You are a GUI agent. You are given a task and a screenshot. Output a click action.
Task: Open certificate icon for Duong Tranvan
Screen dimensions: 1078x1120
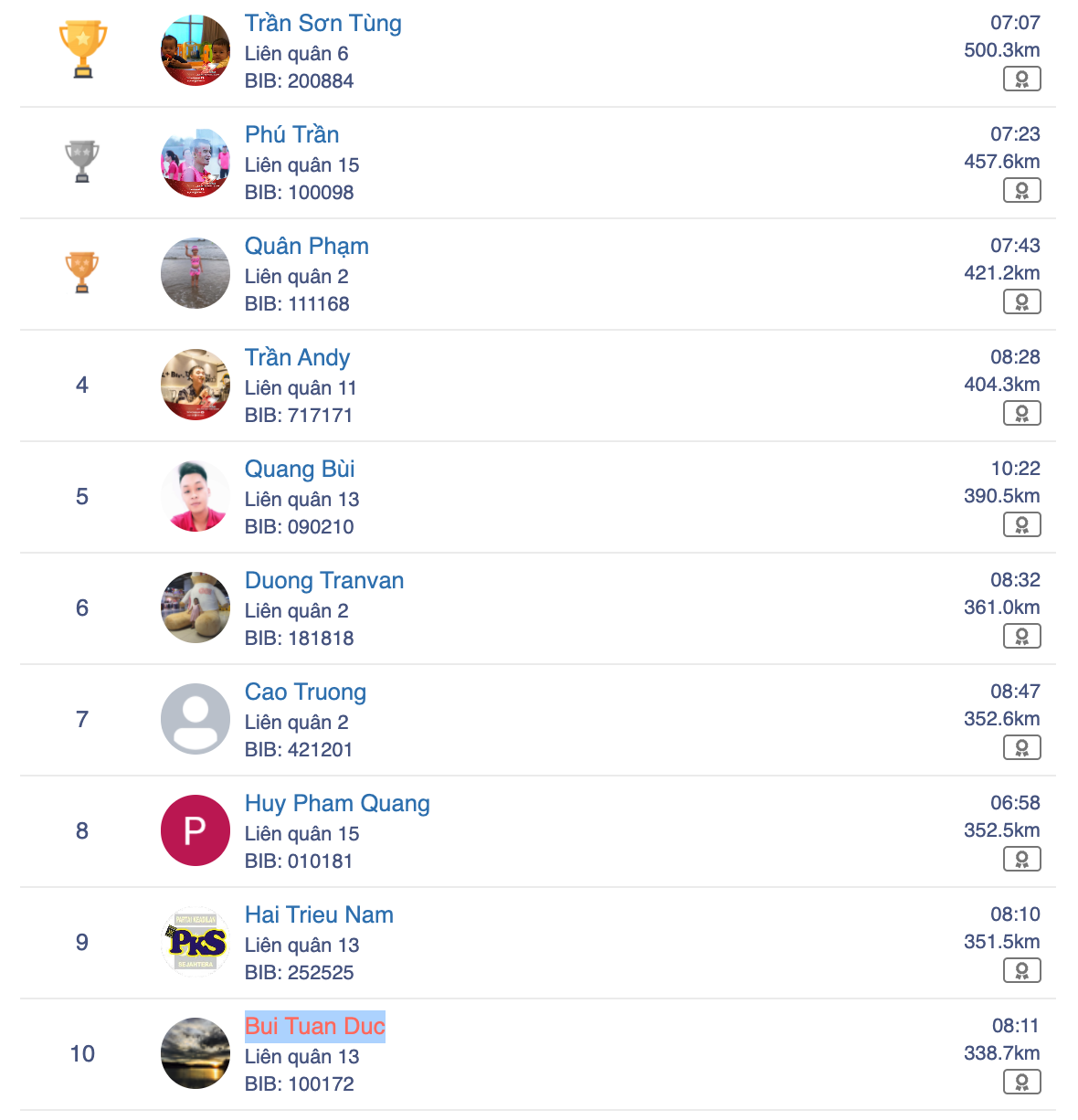tap(1021, 637)
